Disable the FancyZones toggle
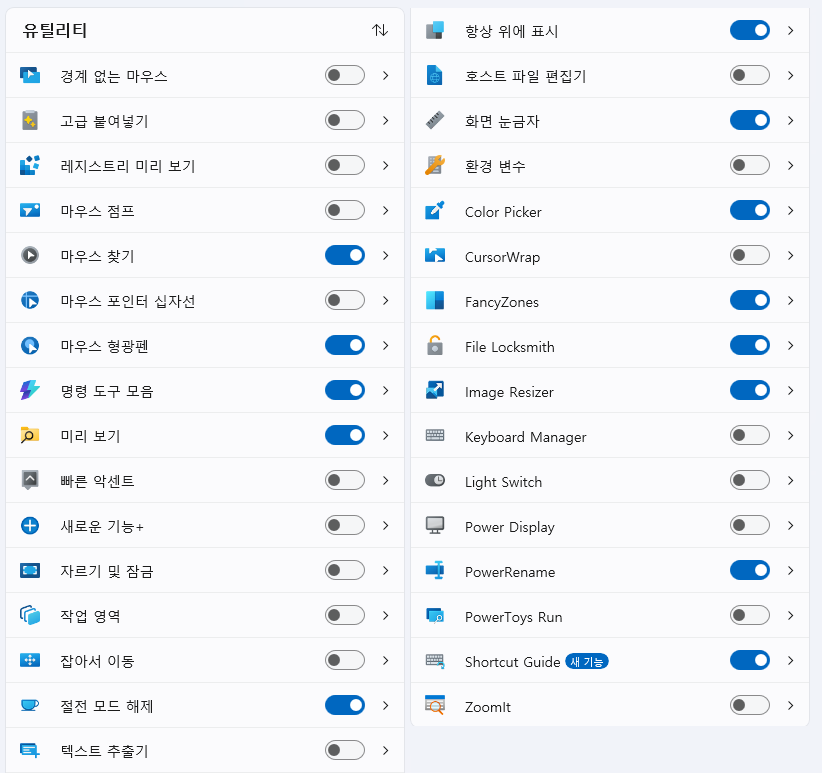Screen dimensions: 822x773 [x=750, y=301]
